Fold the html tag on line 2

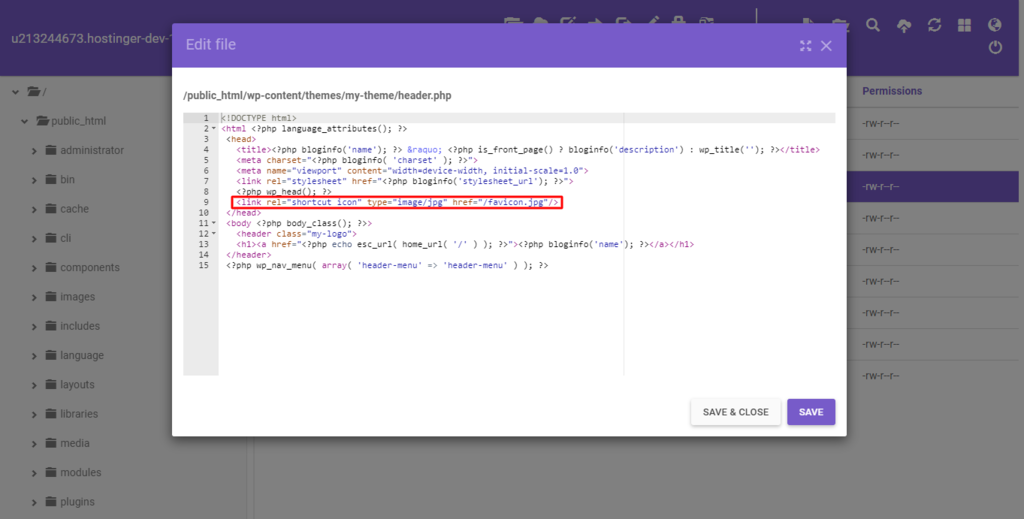pos(214,129)
